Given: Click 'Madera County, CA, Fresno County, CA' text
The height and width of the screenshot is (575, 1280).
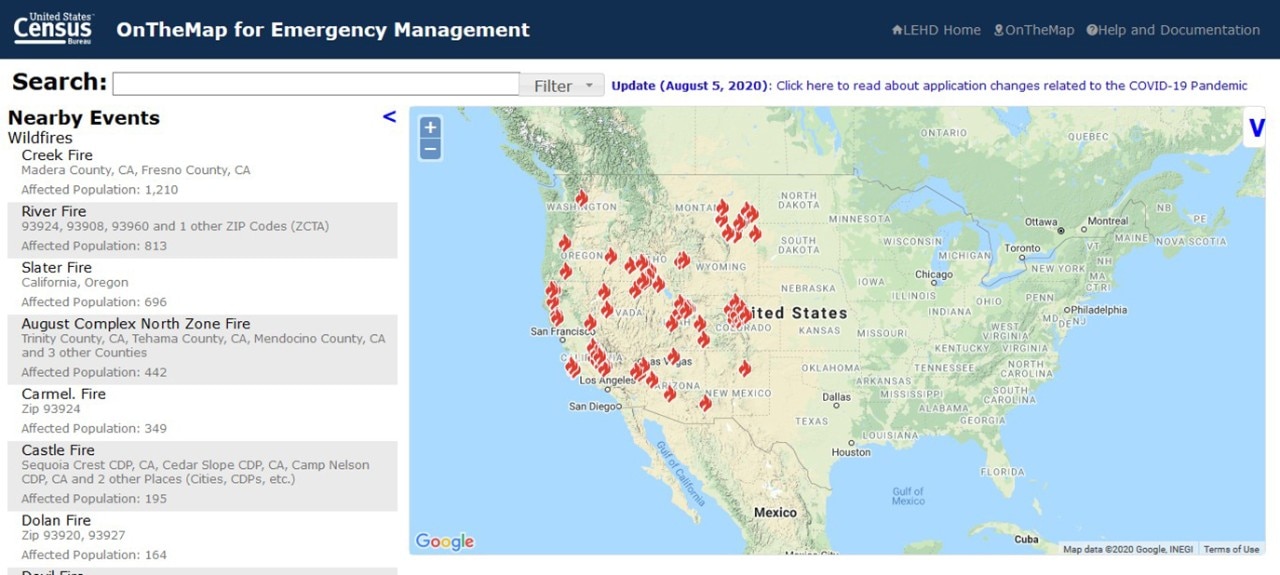Looking at the screenshot, I should tap(136, 170).
